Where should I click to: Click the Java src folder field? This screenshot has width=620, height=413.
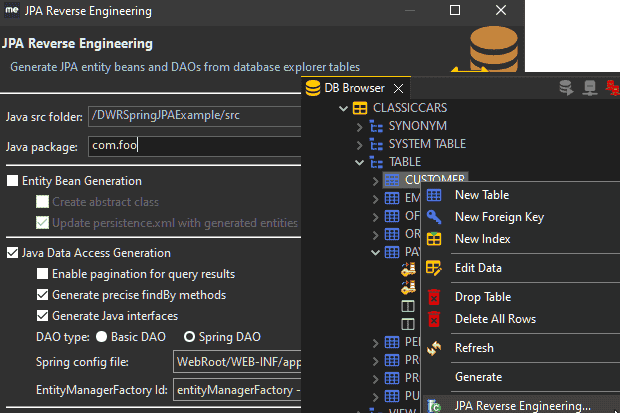tap(195, 116)
